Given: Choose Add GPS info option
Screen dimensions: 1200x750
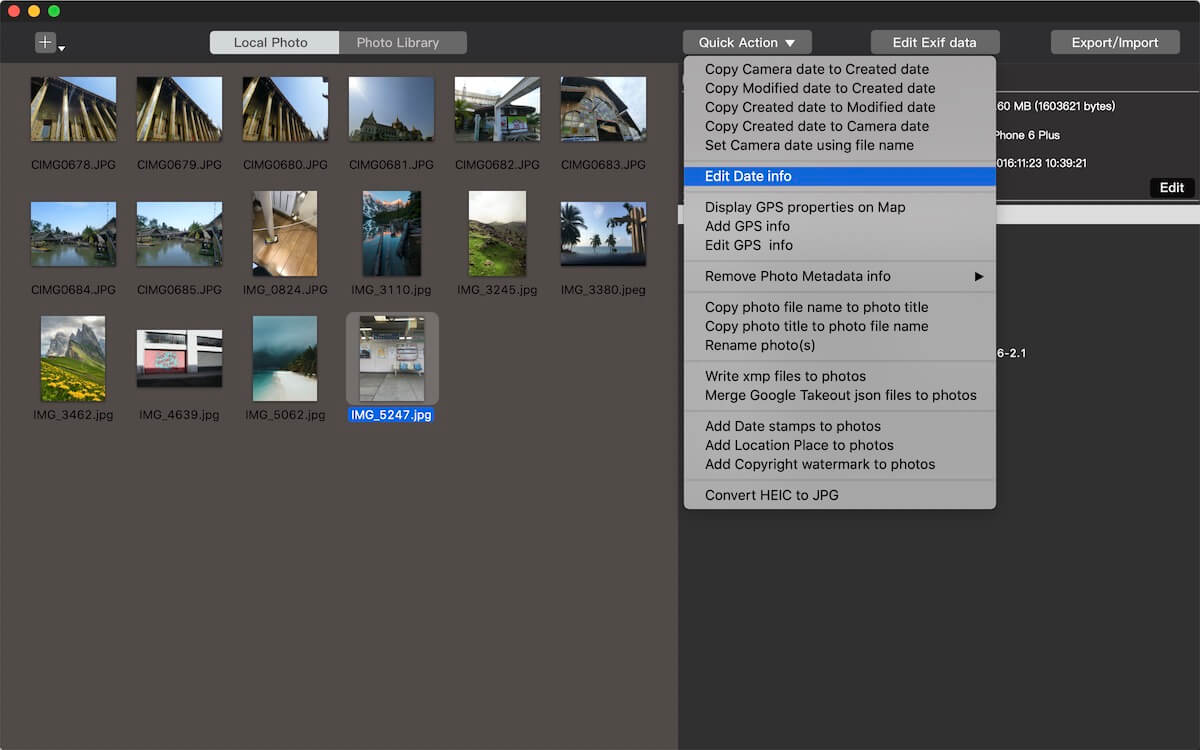Looking at the screenshot, I should coord(747,226).
